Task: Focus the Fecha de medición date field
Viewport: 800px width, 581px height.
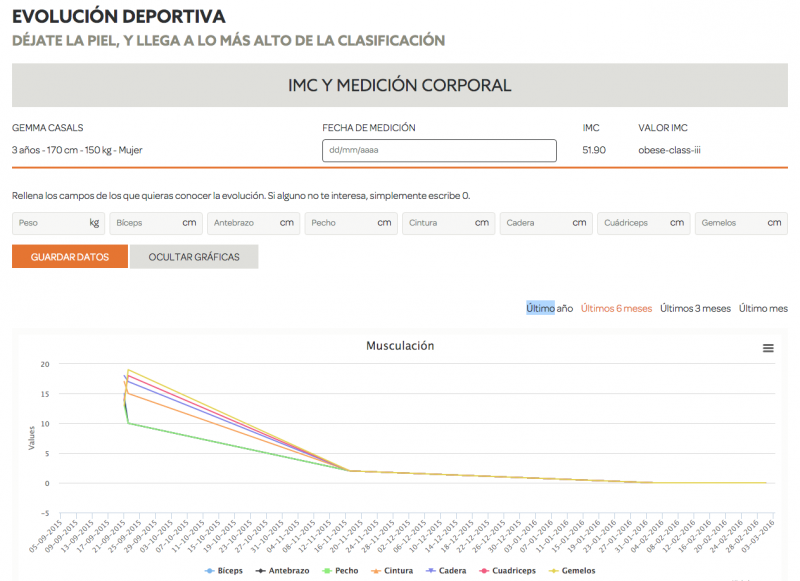Action: (x=439, y=151)
